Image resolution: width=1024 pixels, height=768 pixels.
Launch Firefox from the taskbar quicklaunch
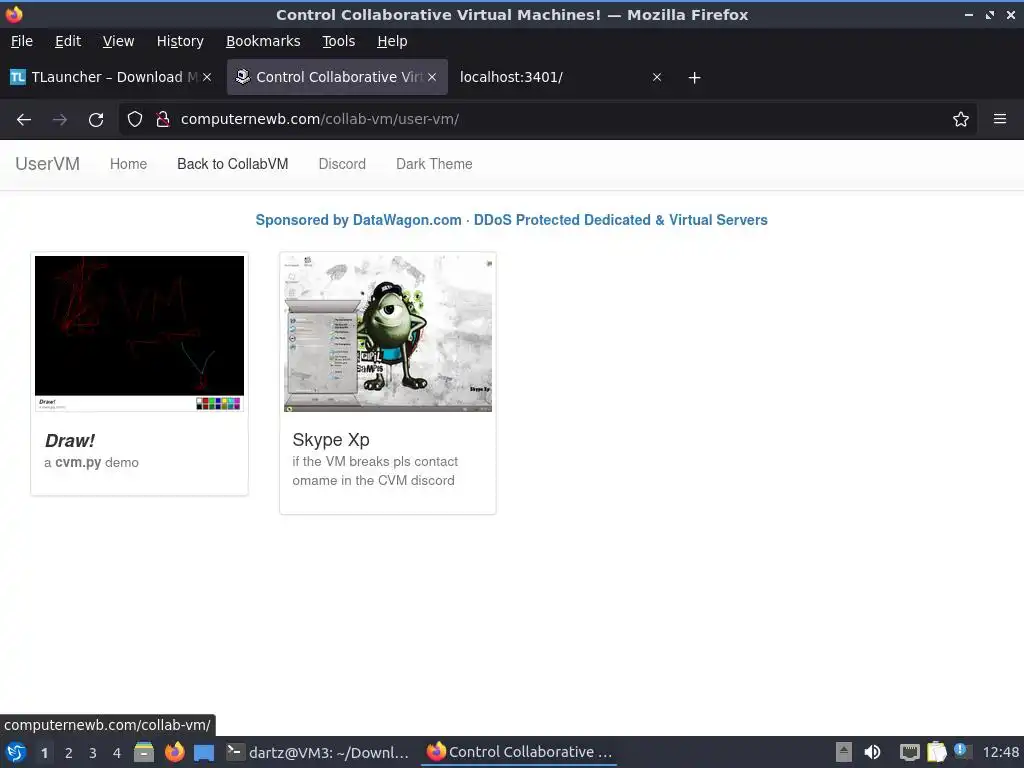tap(174, 752)
